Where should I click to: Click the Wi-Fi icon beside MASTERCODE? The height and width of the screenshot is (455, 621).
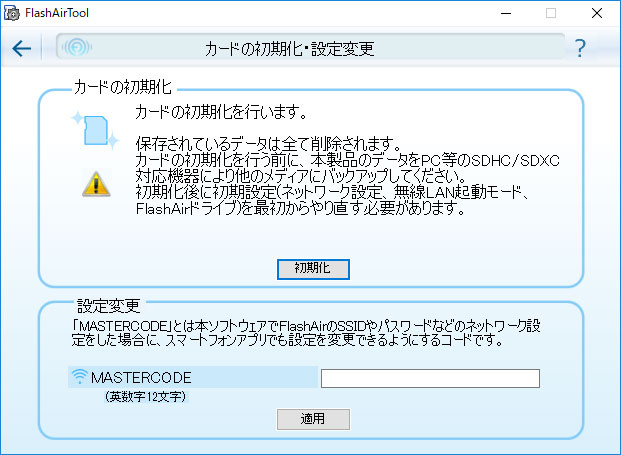tap(80, 377)
